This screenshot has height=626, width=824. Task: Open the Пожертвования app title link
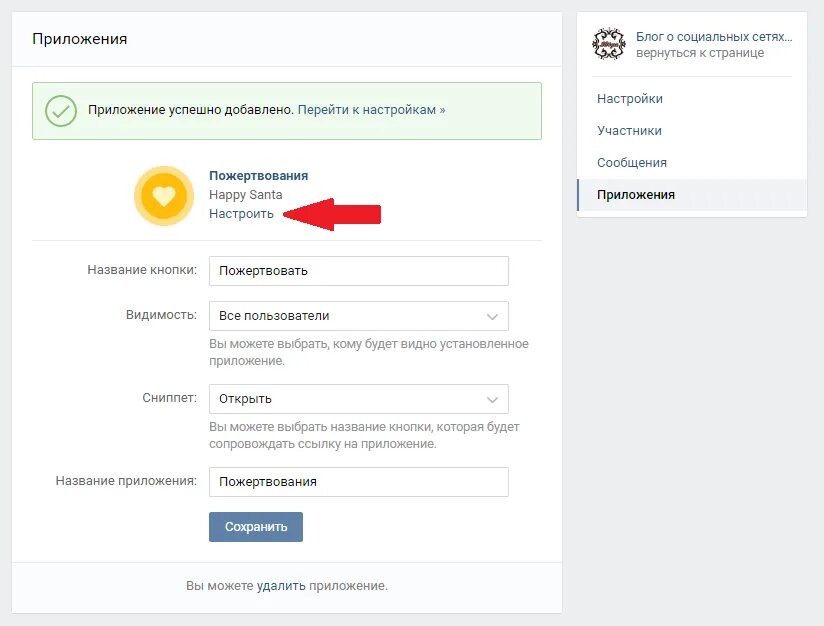(x=258, y=176)
